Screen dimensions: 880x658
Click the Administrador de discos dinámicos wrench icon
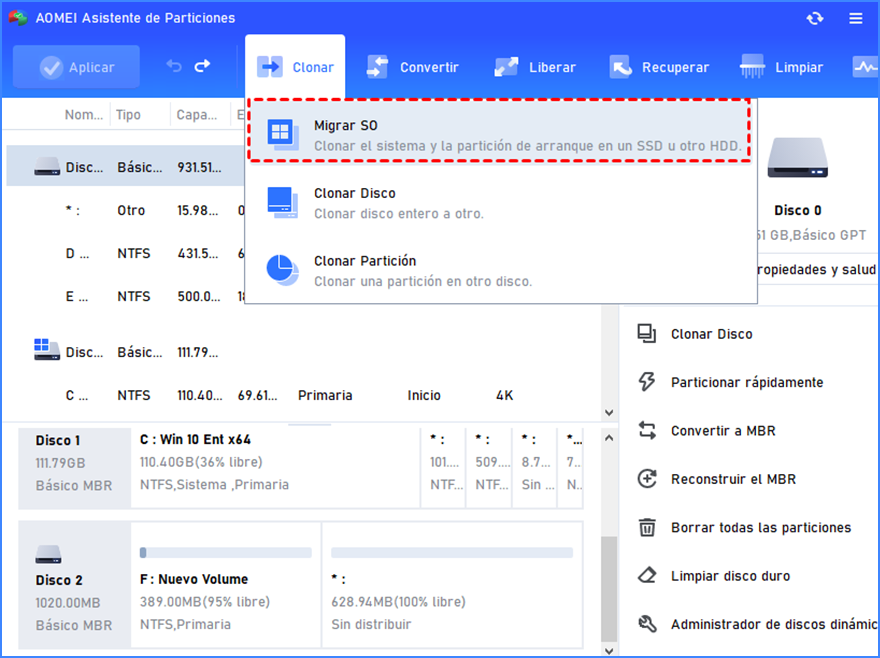click(647, 624)
